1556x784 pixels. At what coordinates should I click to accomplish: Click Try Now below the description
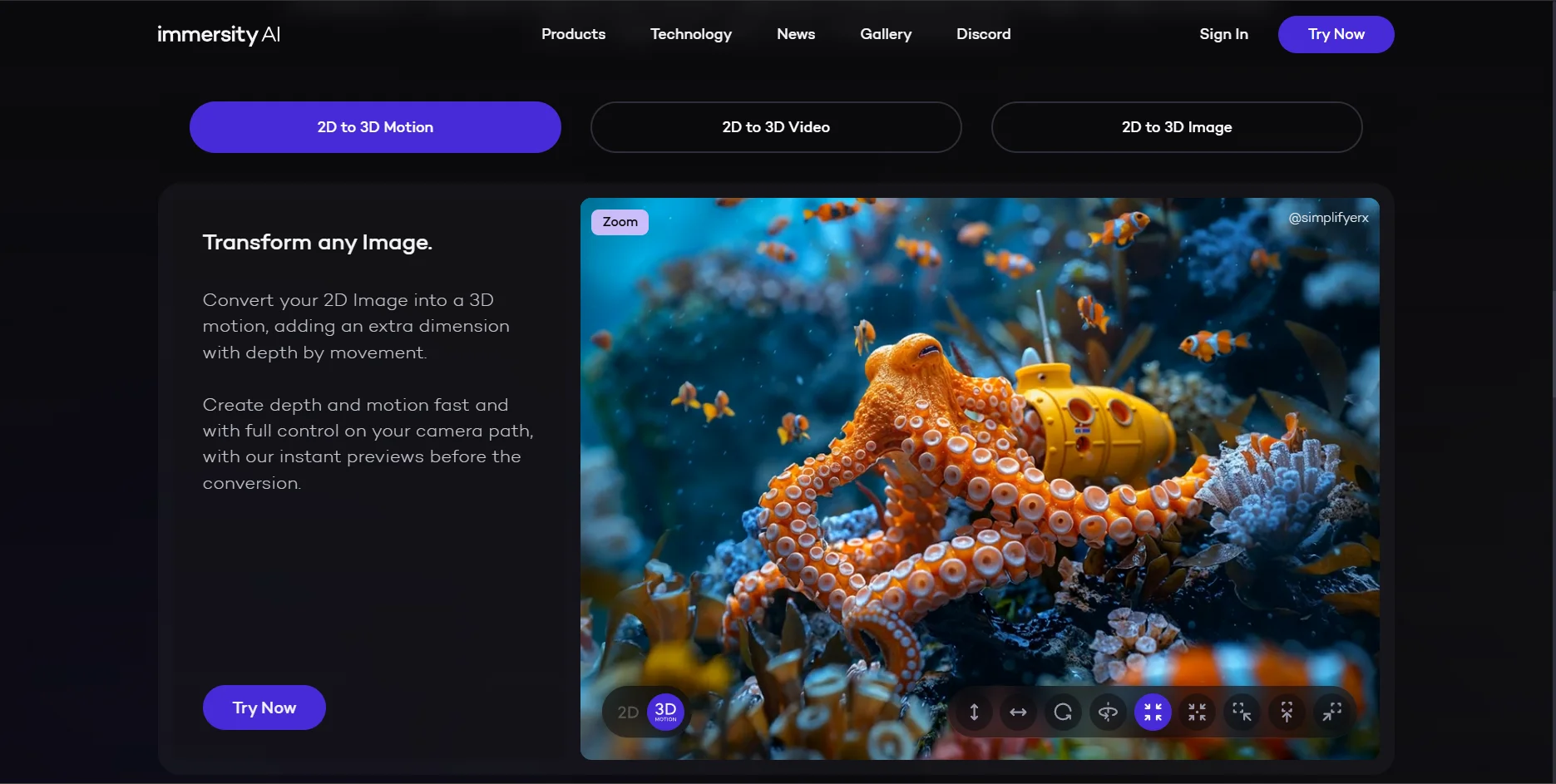click(264, 708)
